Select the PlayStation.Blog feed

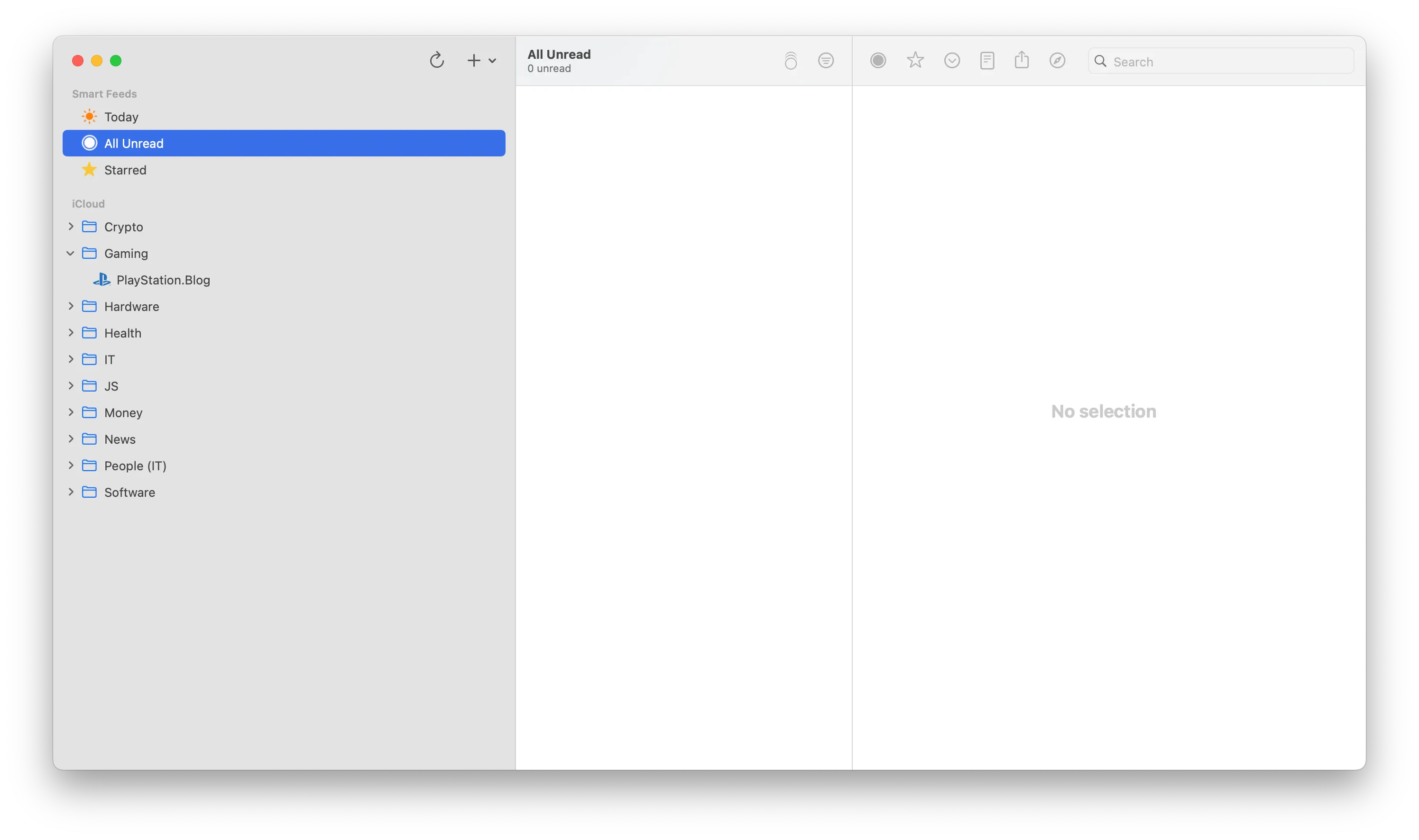pyautogui.click(x=163, y=280)
